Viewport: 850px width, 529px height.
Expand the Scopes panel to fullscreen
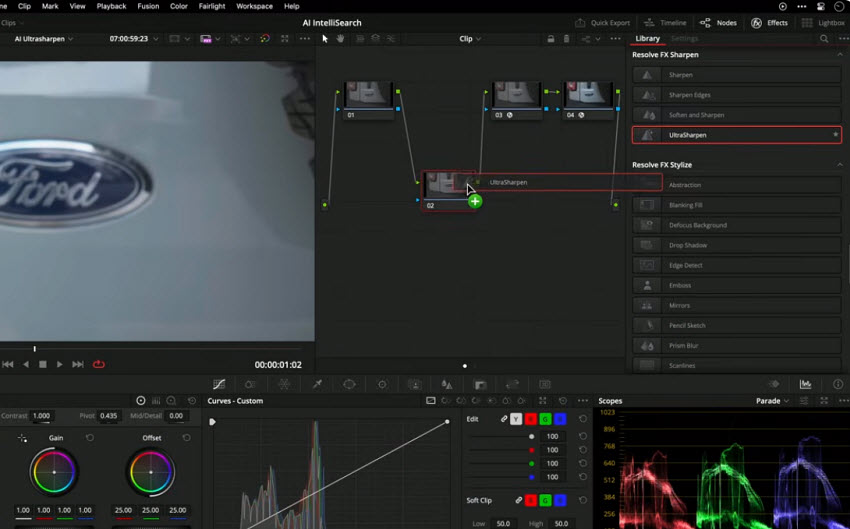point(824,401)
